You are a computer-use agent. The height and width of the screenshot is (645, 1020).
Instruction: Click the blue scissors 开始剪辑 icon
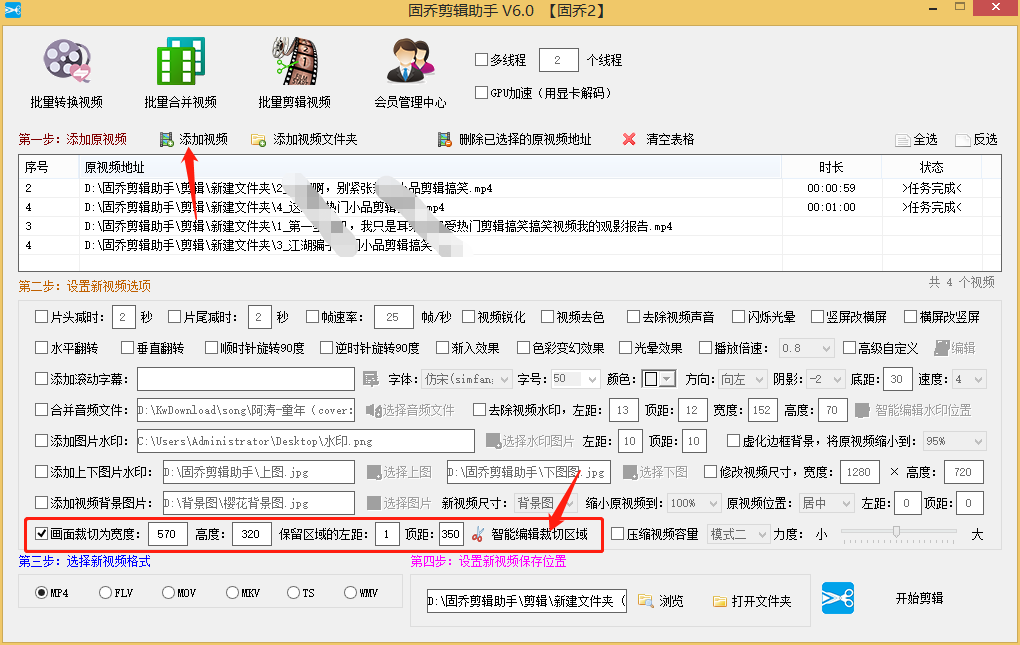[838, 598]
